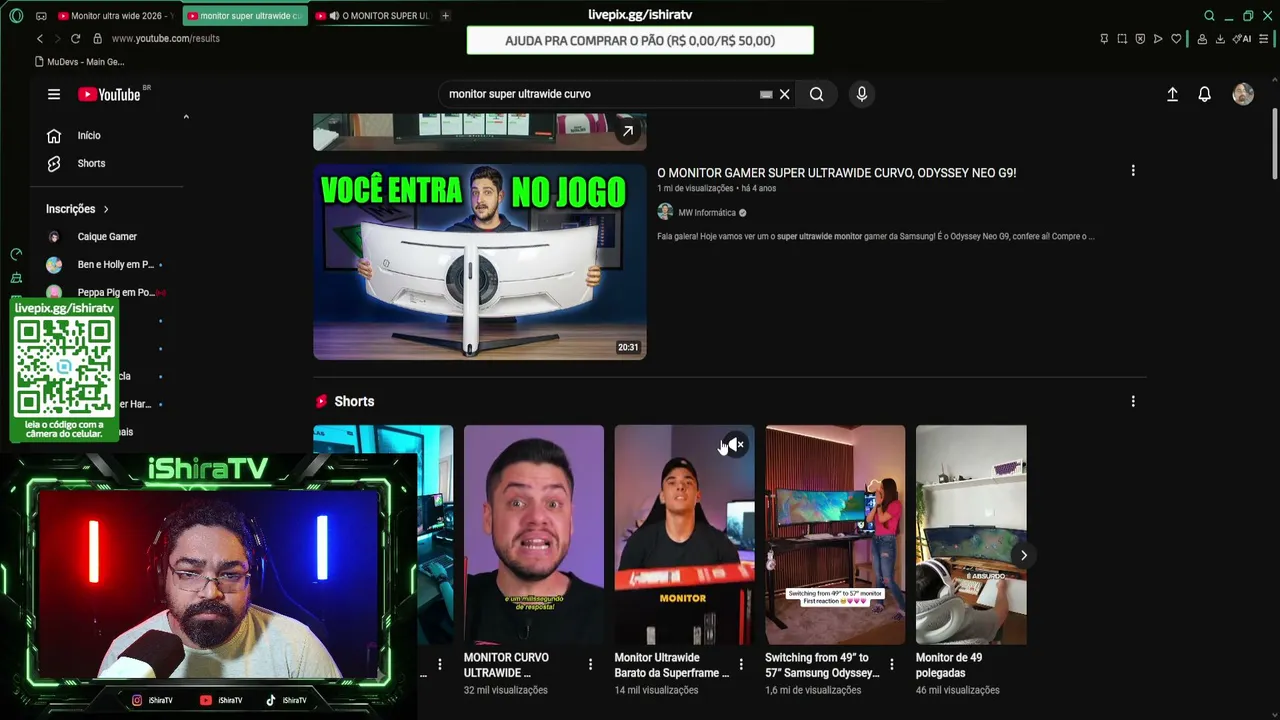Click the "32 mil visualizações" text
This screenshot has width=1280, height=720.
coord(505,690)
